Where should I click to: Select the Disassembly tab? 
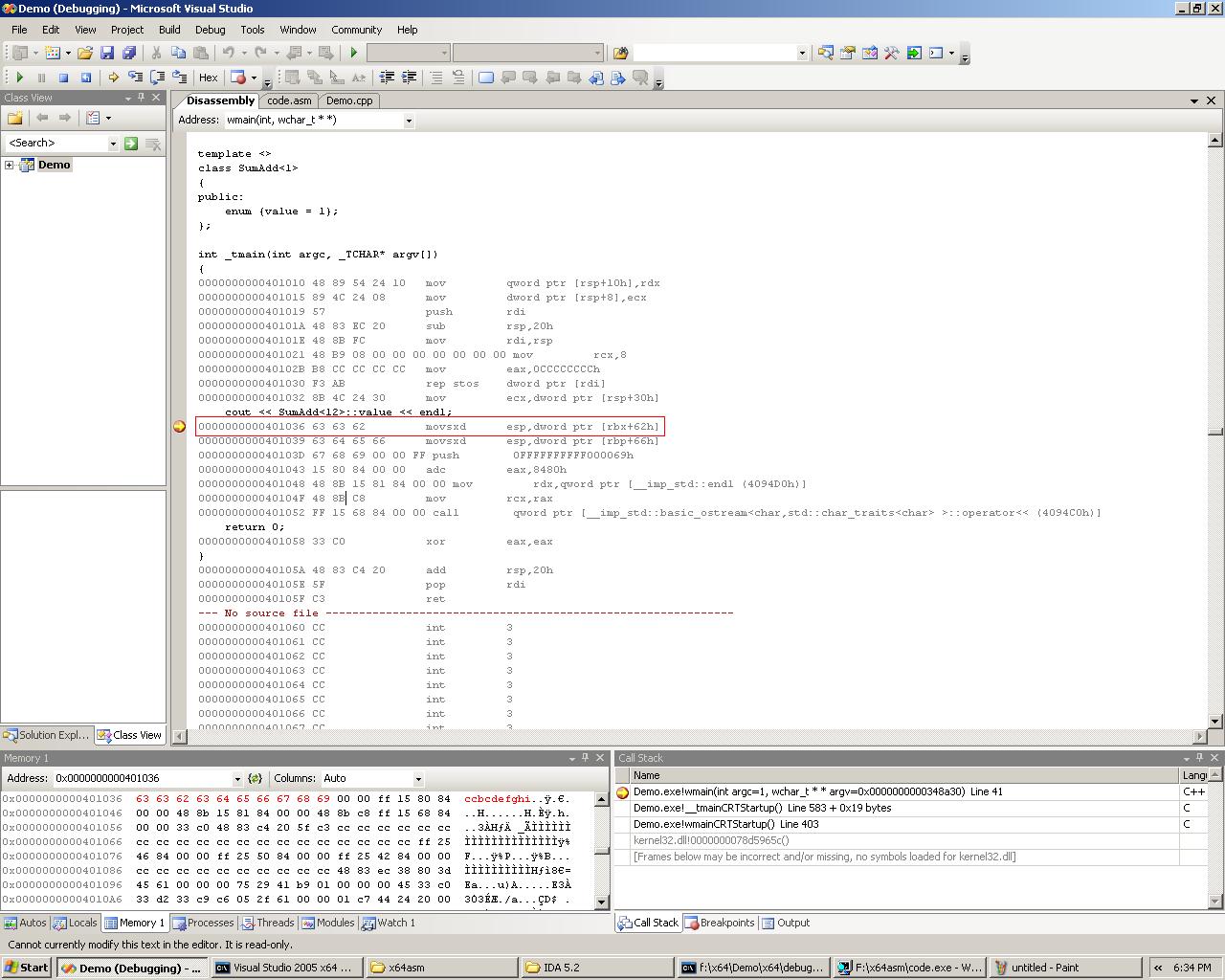[219, 100]
